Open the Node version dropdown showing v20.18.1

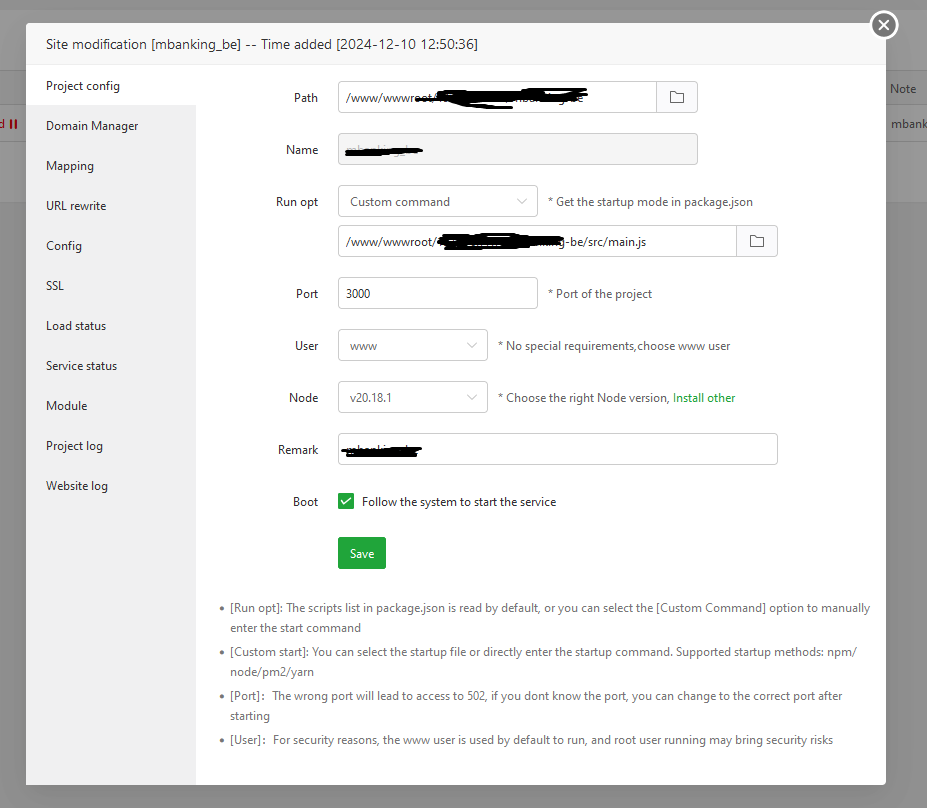click(412, 397)
